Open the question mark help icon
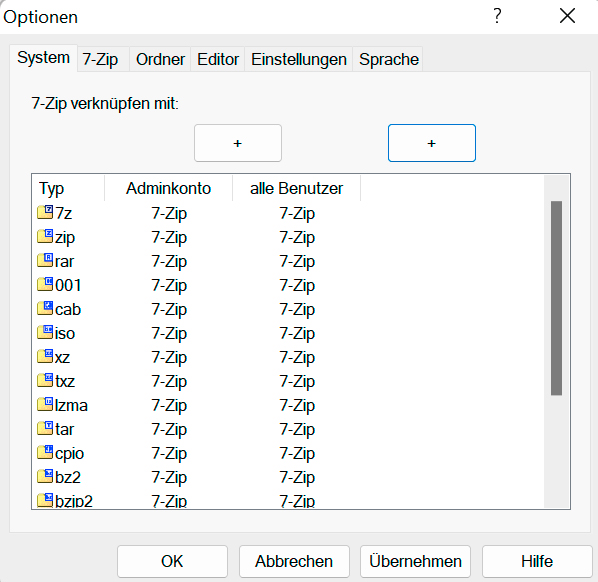Image resolution: width=598 pixels, height=582 pixels. pos(497,16)
